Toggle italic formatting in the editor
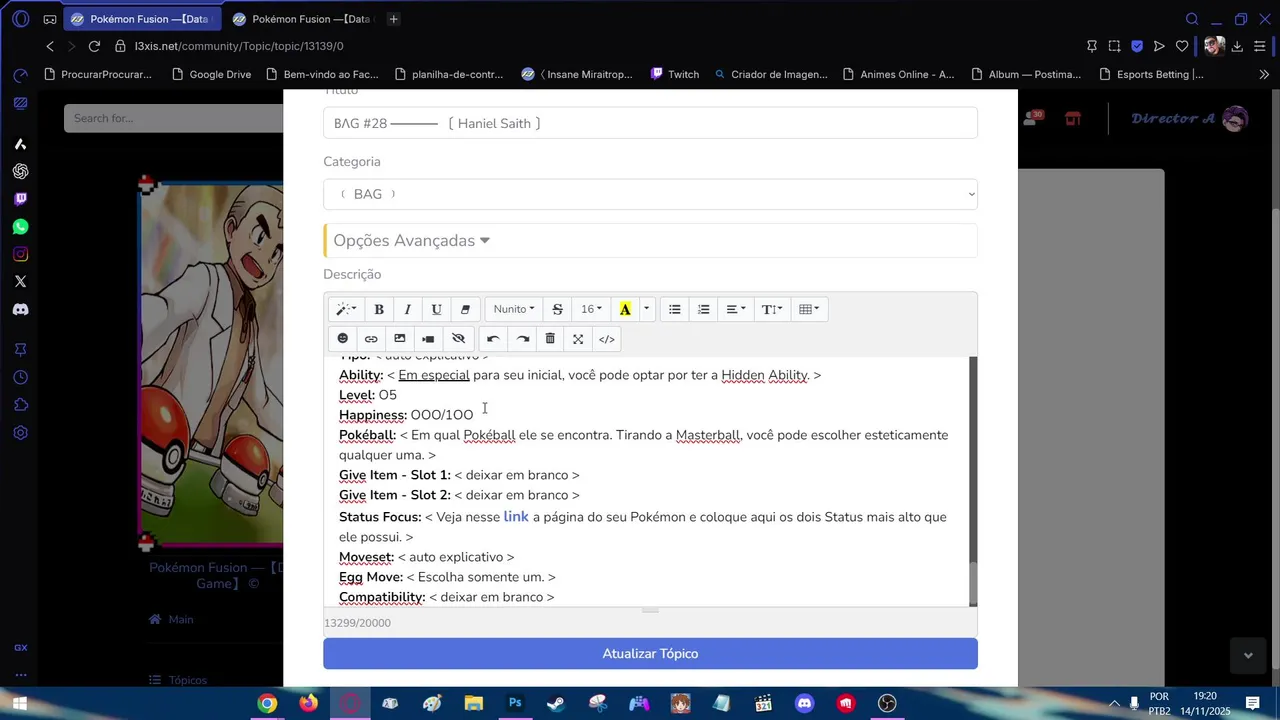This screenshot has height=720, width=1280. (407, 309)
